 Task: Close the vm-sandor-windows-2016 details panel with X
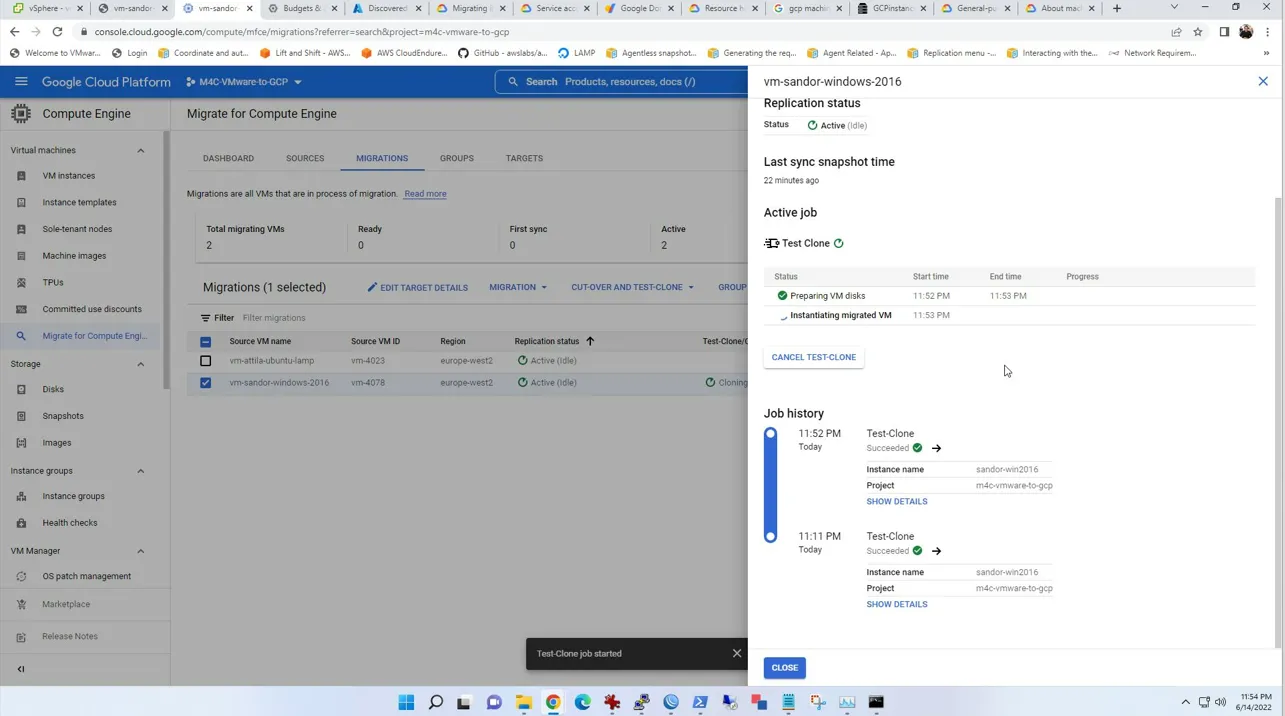pyautogui.click(x=1263, y=81)
